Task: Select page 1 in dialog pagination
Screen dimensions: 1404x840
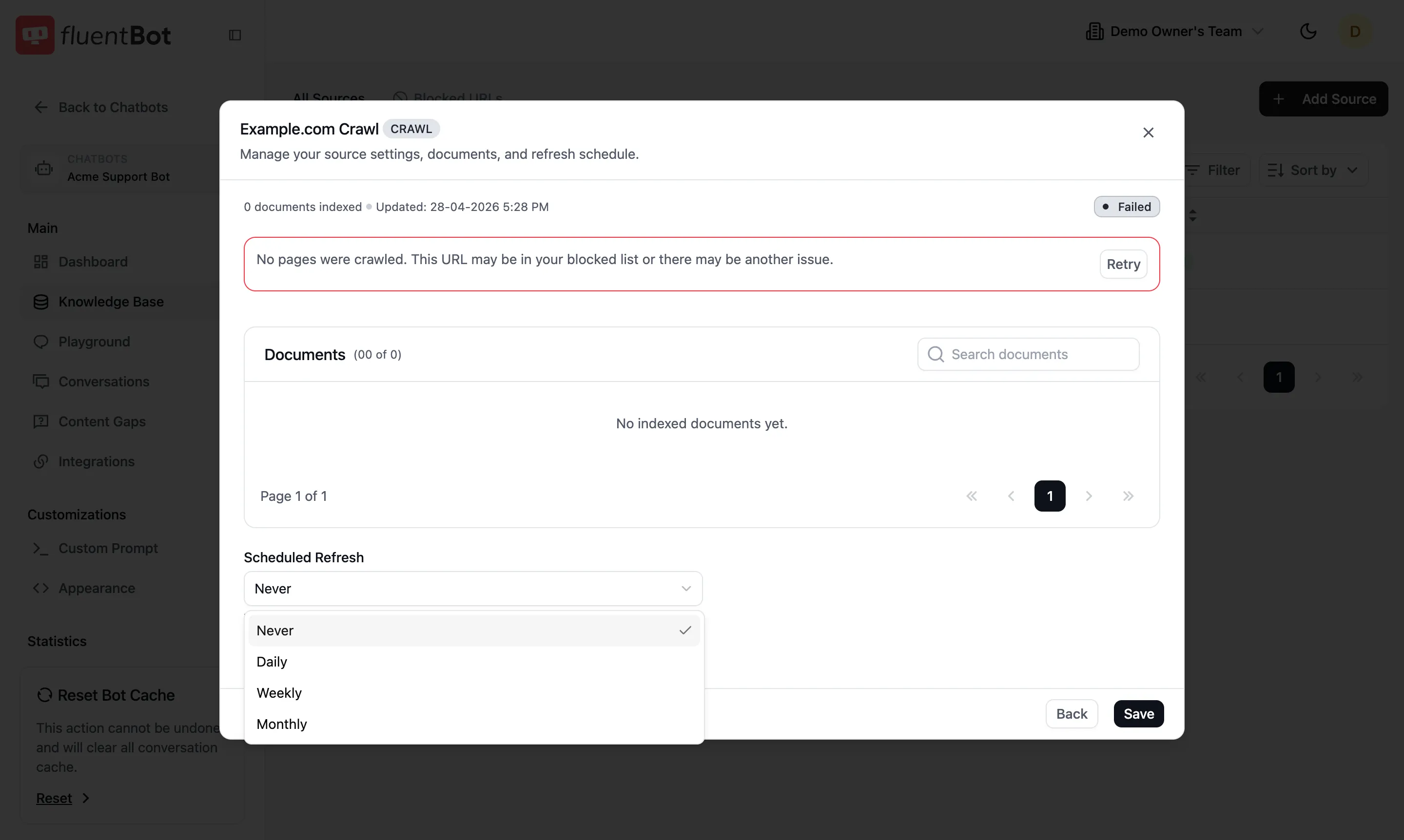Action: (x=1050, y=496)
